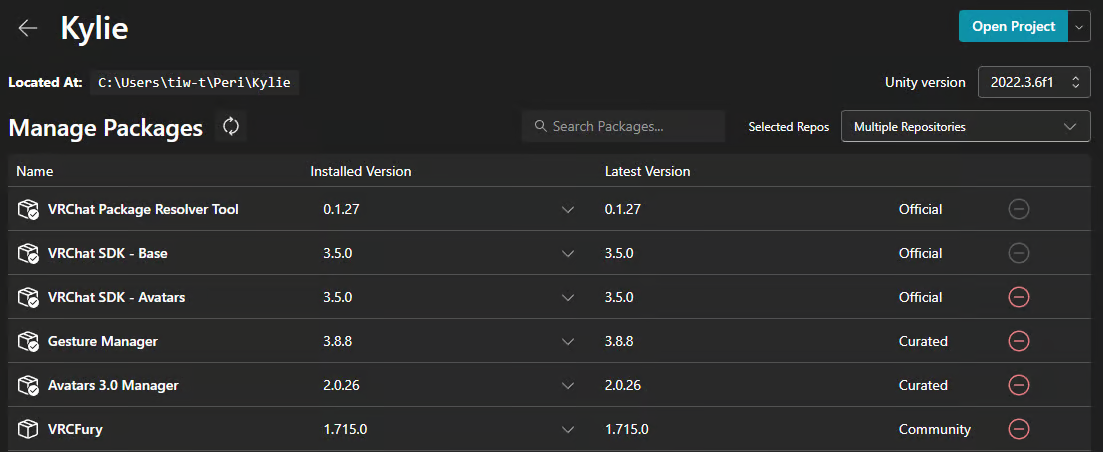
Task: Open version dropdown for Gesture Manager
Action: click(568, 342)
